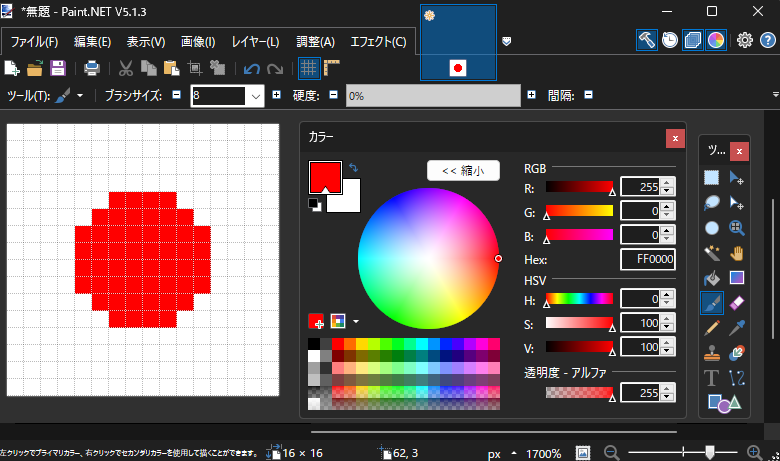Select the Text tool
Viewport: 780px width, 461px height.
pyautogui.click(x=711, y=377)
